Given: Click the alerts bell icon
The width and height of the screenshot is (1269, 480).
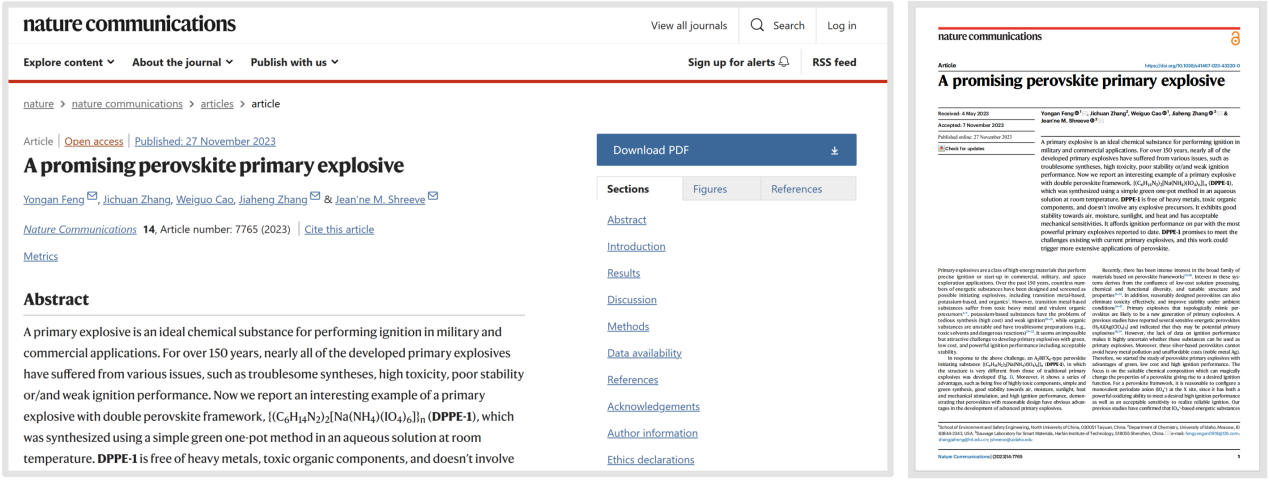Looking at the screenshot, I should tap(783, 62).
